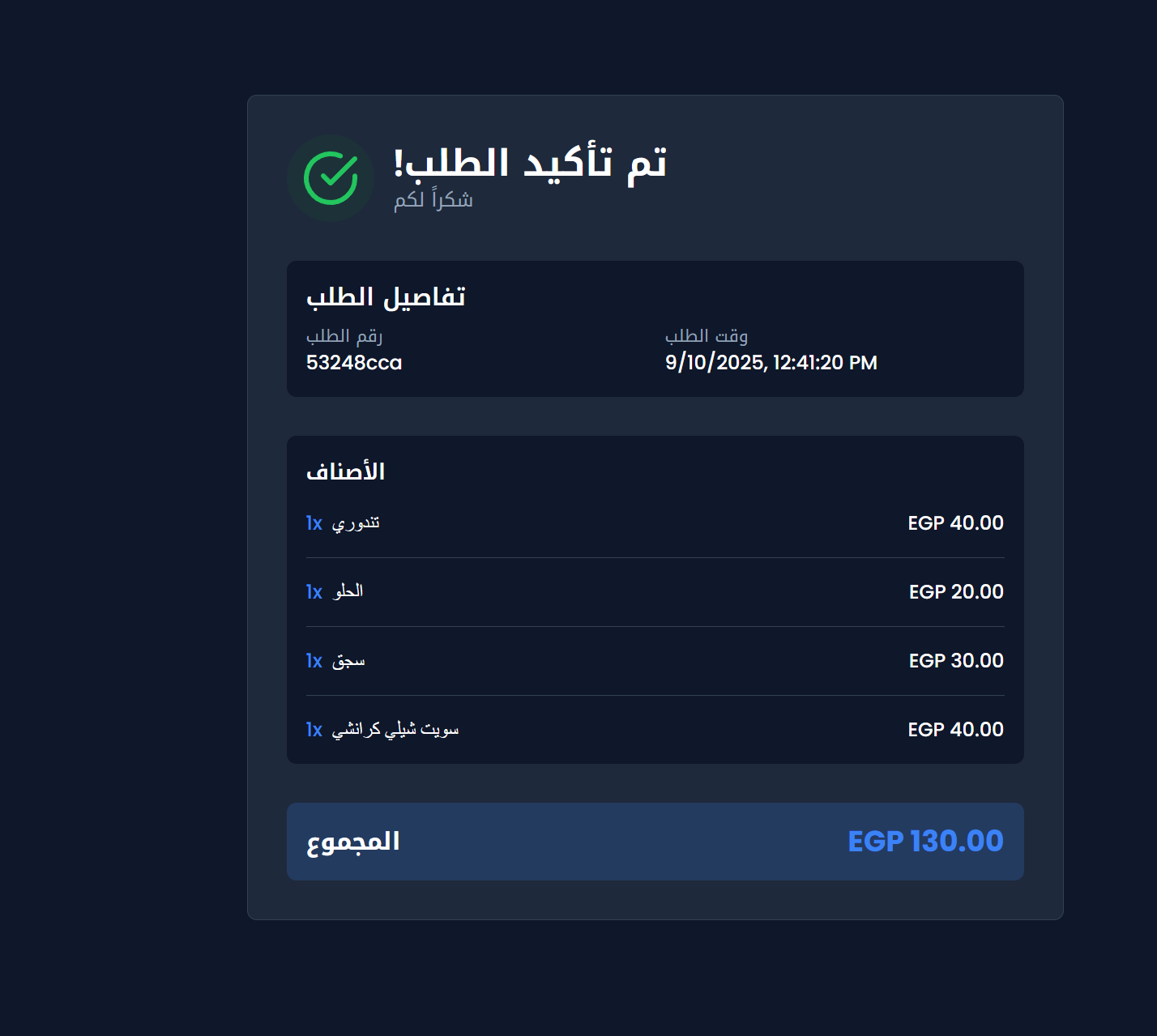Click the order time label
The height and width of the screenshot is (1036, 1157).
tap(707, 335)
